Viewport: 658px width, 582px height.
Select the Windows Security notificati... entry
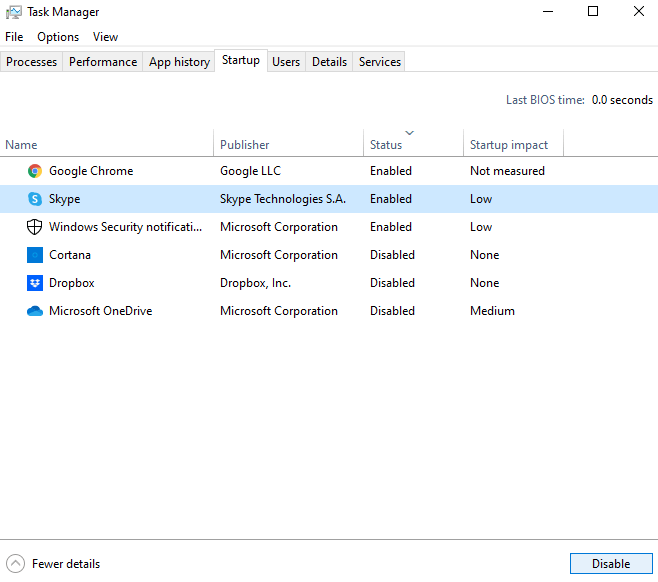pos(125,227)
